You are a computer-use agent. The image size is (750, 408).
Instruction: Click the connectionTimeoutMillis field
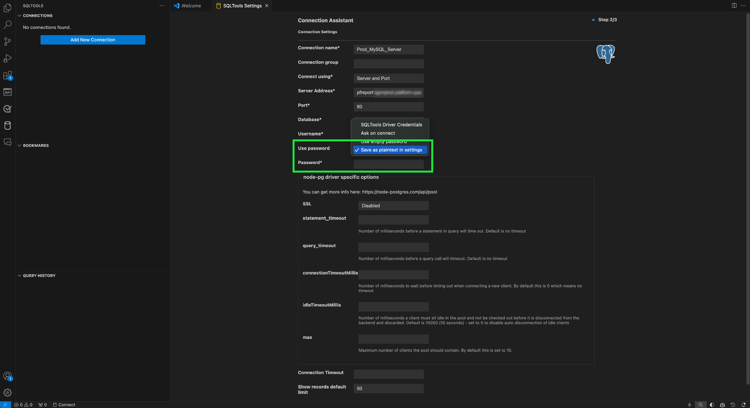point(393,275)
